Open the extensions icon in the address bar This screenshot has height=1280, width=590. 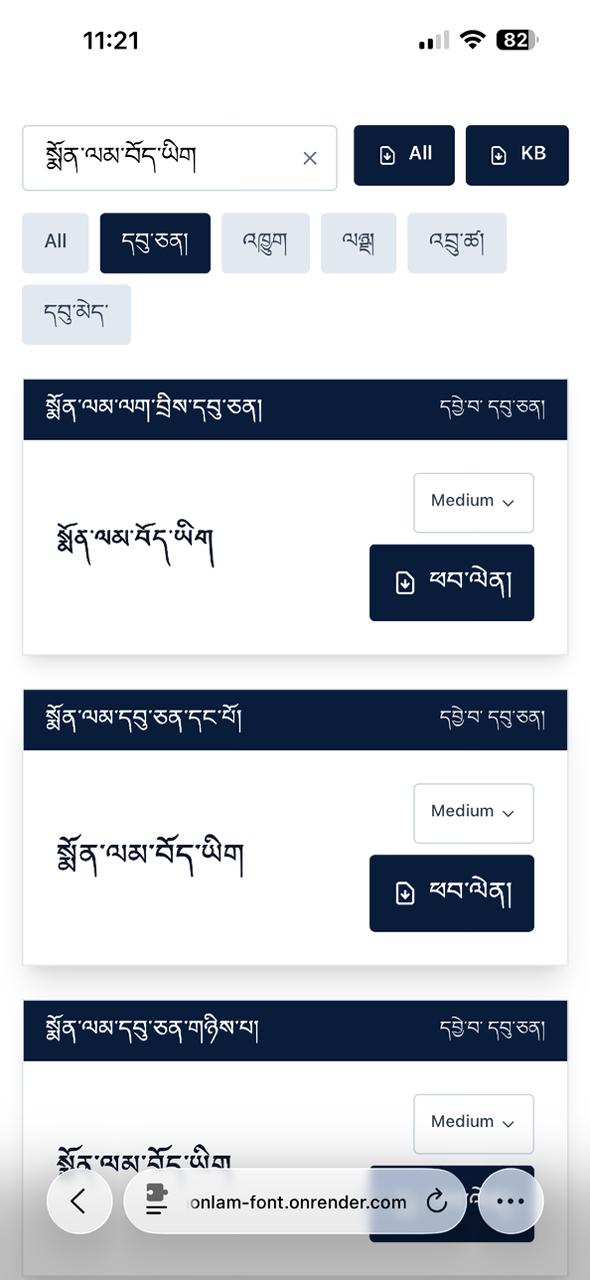tap(156, 1202)
